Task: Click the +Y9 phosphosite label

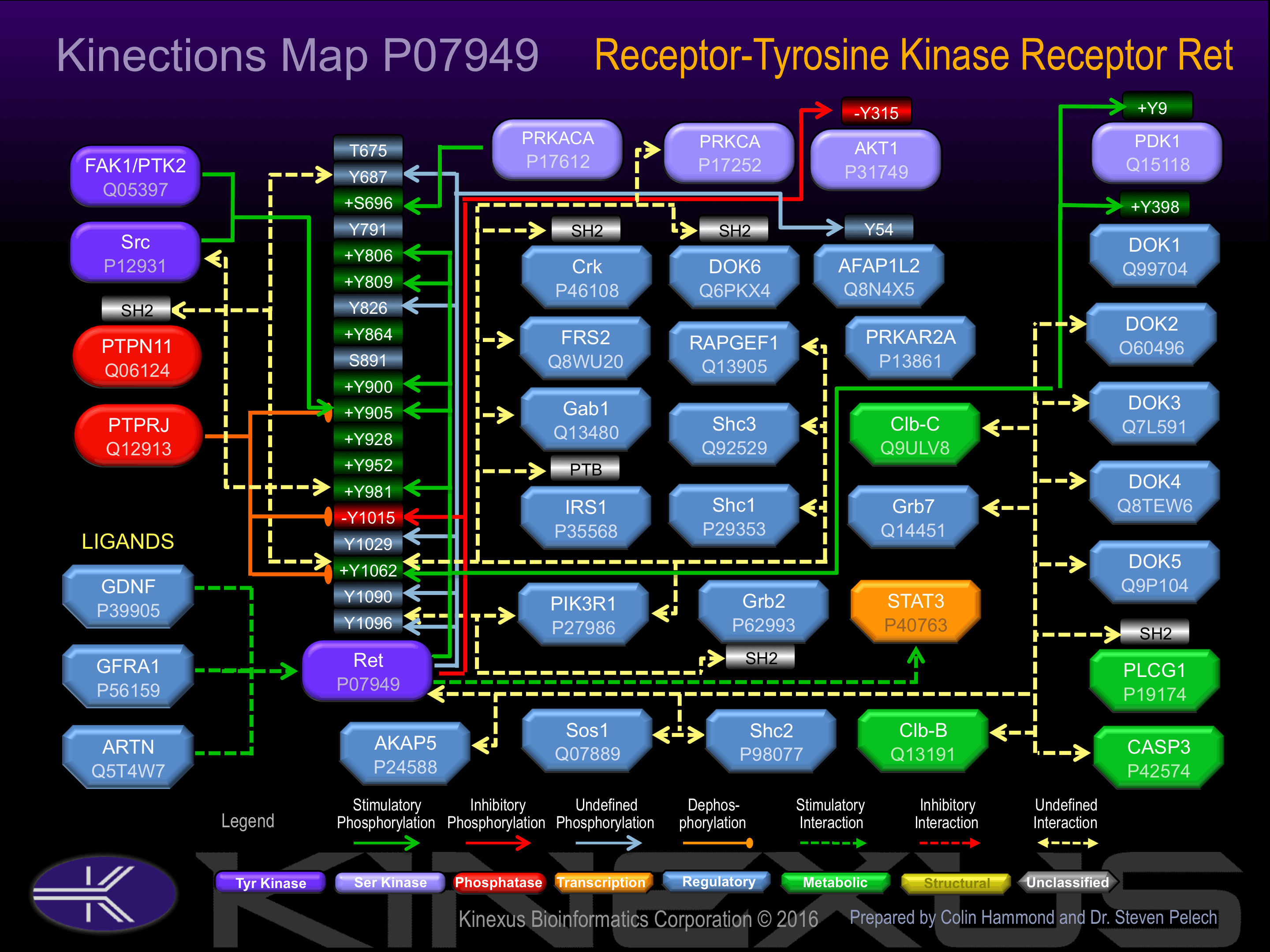Action: pyautogui.click(x=1158, y=107)
